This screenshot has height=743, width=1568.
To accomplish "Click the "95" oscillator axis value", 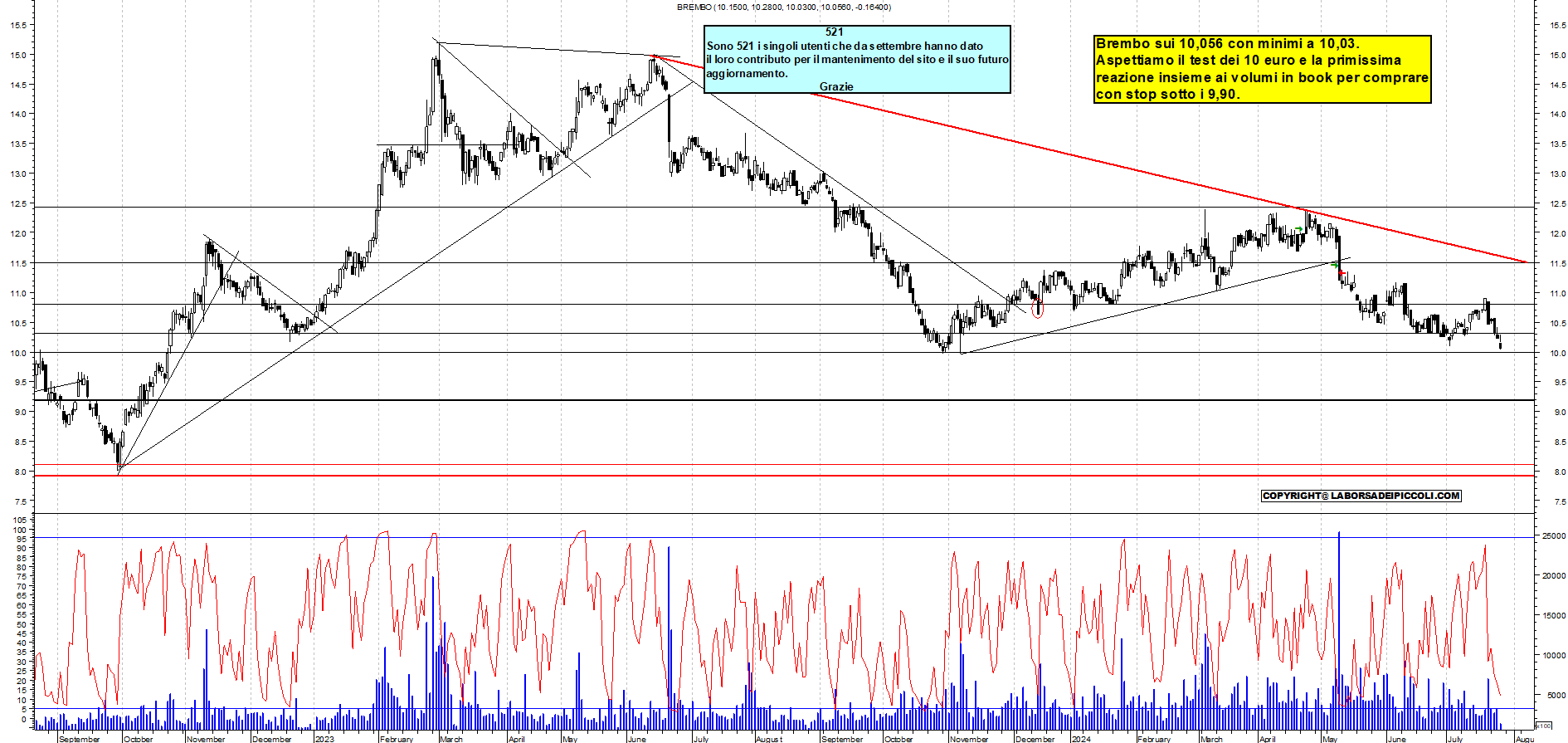I will (x=22, y=539).
